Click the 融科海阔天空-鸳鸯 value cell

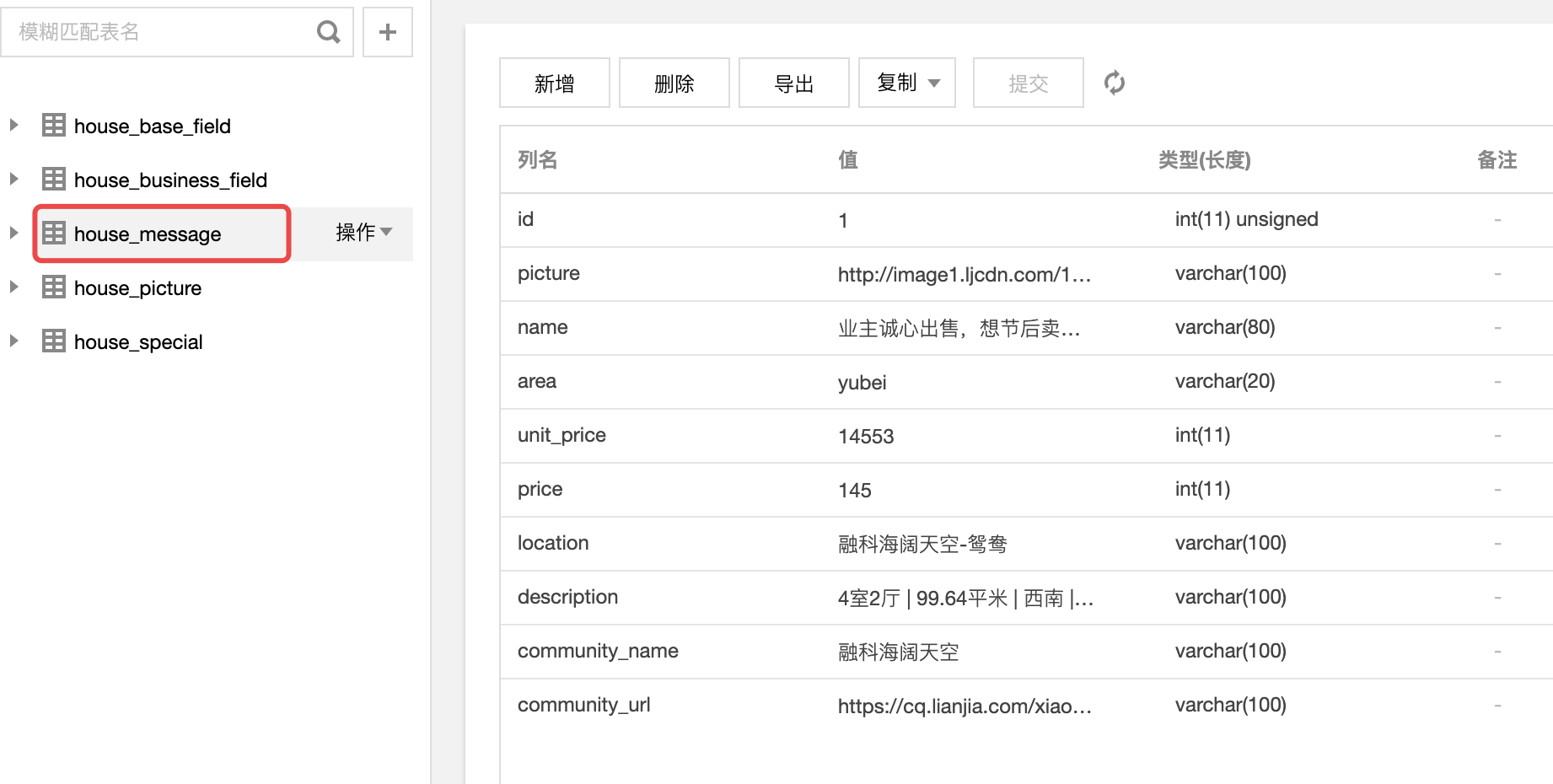(922, 545)
